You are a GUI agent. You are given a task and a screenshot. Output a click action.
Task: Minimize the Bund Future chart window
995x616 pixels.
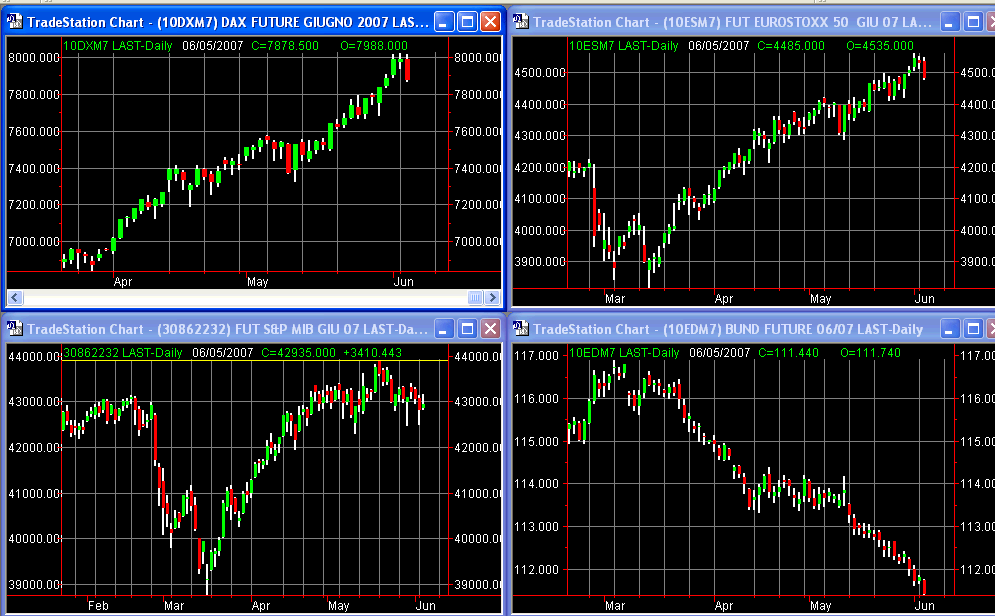950,328
